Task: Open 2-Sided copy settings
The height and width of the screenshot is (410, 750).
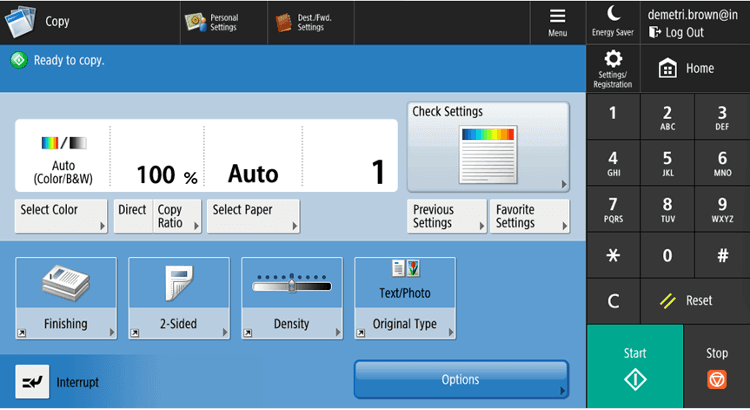Action: (x=179, y=299)
